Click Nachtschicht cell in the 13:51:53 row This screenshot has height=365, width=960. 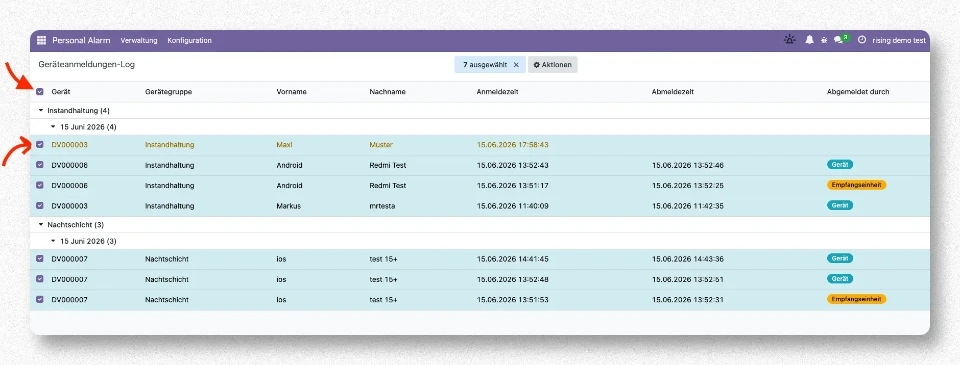pyautogui.click(x=167, y=300)
